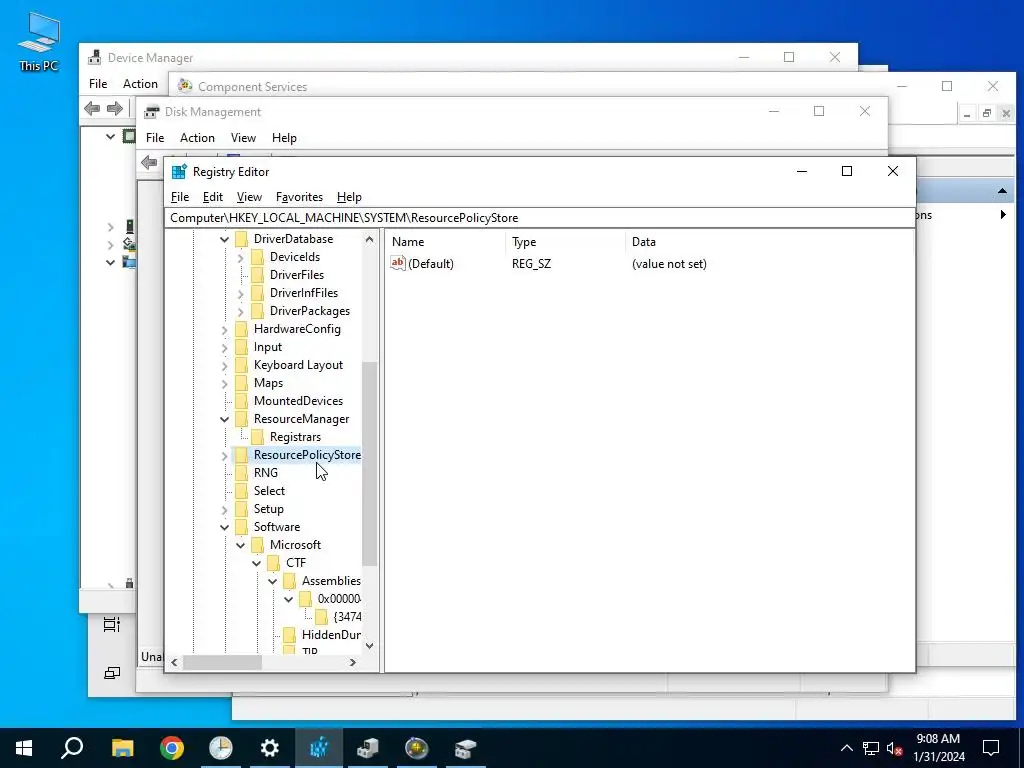This screenshot has height=768, width=1024.
Task: Switch to Registry Editor taskbar icon
Action: pyautogui.click(x=319, y=748)
